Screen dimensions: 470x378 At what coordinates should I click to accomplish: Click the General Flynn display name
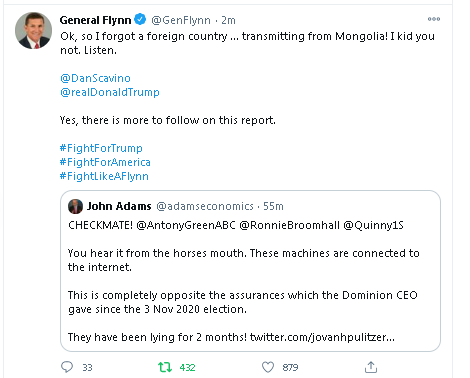pyautogui.click(x=95, y=20)
